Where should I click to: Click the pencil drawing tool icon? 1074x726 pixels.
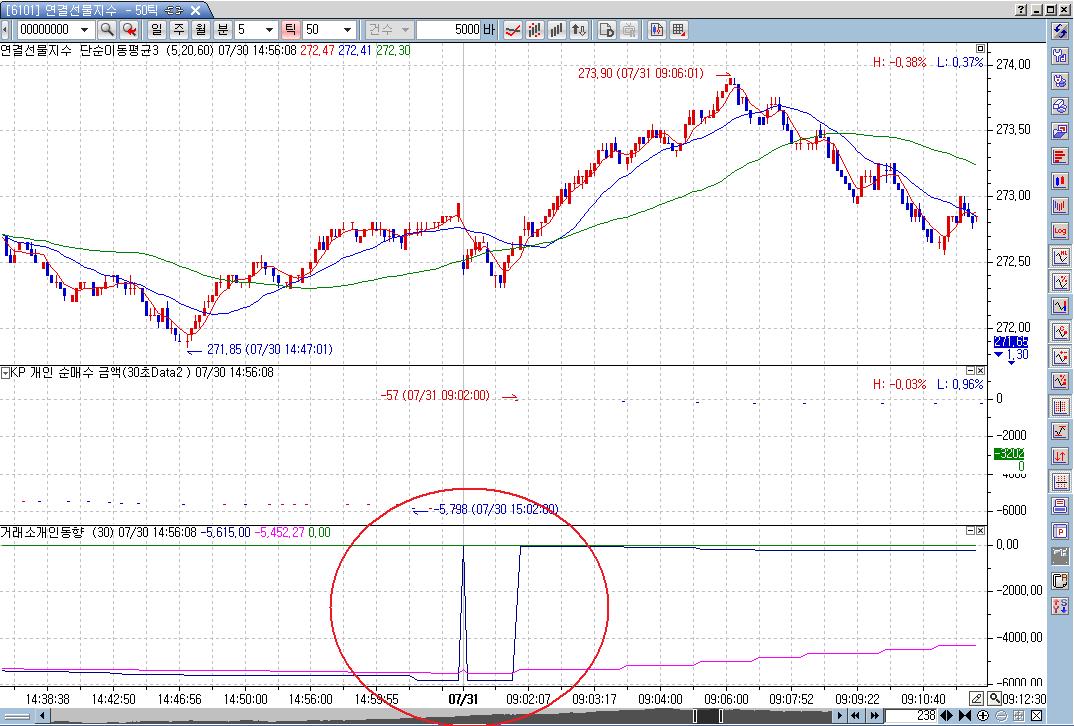coord(976,699)
